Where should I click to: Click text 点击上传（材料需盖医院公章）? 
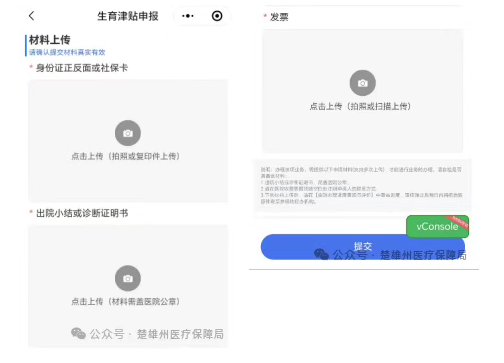[126, 301]
